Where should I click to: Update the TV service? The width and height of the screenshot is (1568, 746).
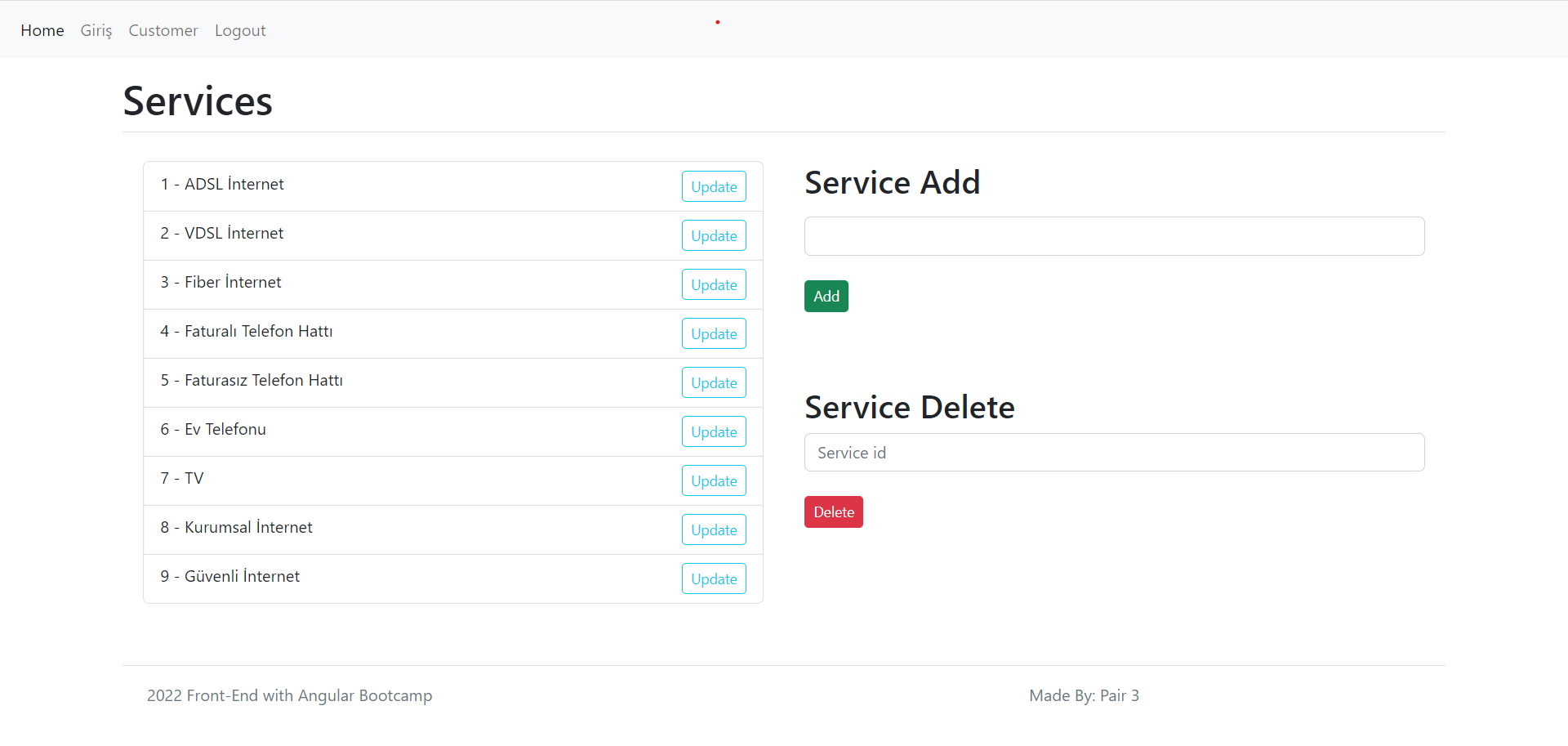(x=714, y=480)
